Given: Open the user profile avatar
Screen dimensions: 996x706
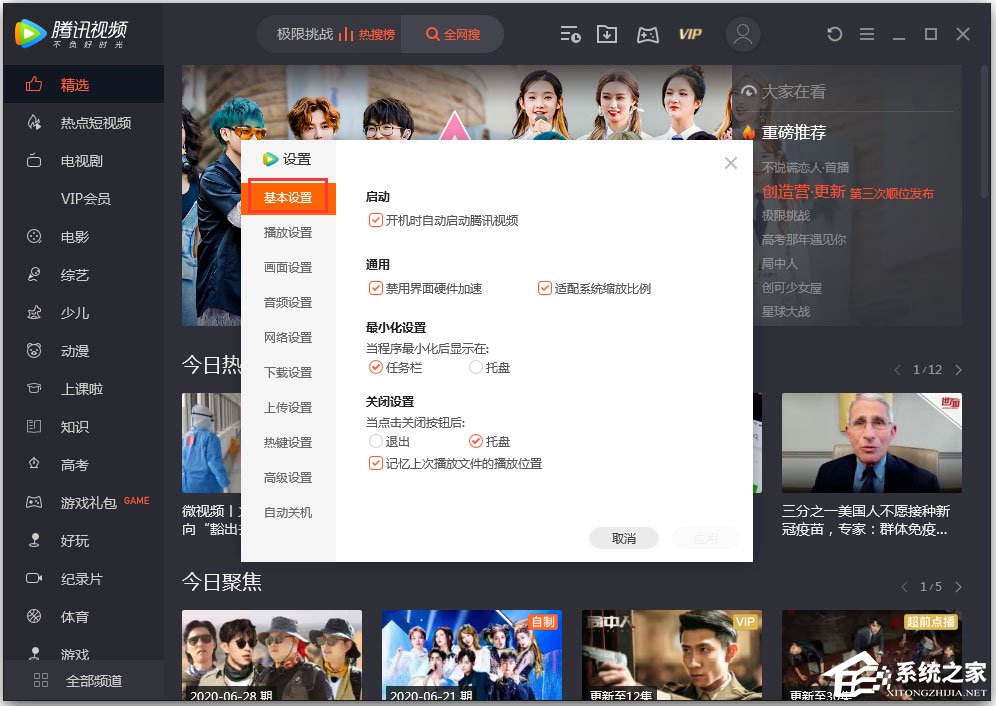Looking at the screenshot, I should click(x=743, y=33).
